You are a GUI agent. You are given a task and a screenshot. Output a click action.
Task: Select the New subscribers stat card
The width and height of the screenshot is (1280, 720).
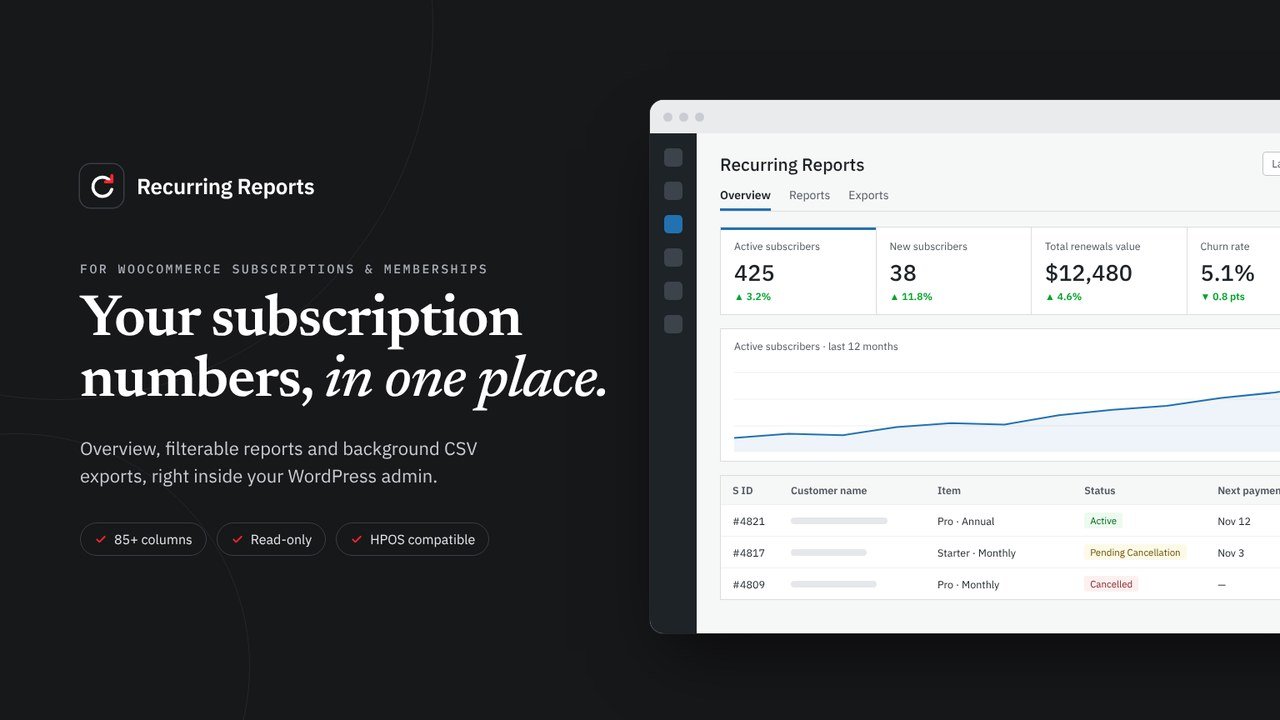953,271
